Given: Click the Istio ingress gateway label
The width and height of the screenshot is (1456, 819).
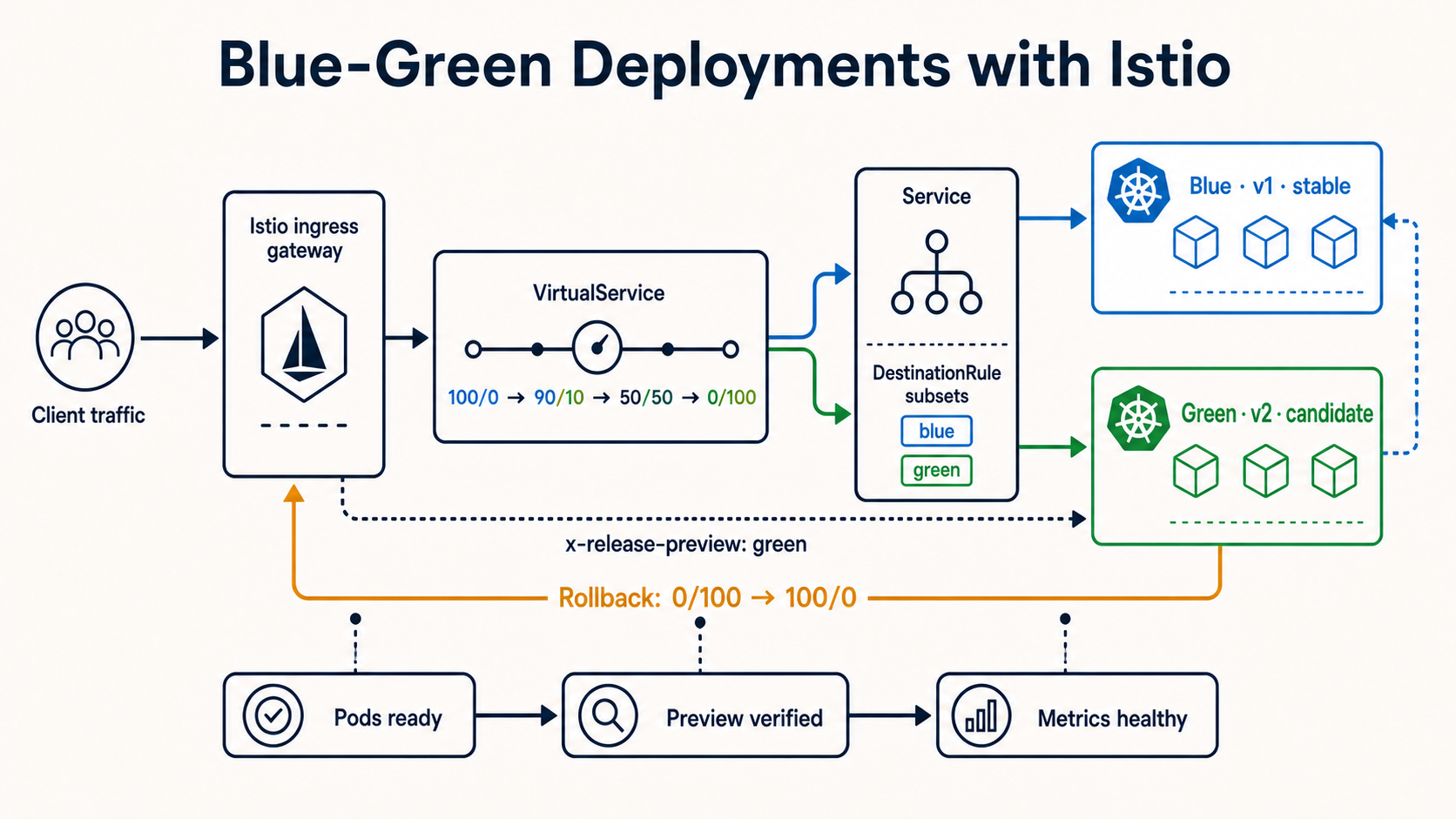Looking at the screenshot, I should (304, 238).
